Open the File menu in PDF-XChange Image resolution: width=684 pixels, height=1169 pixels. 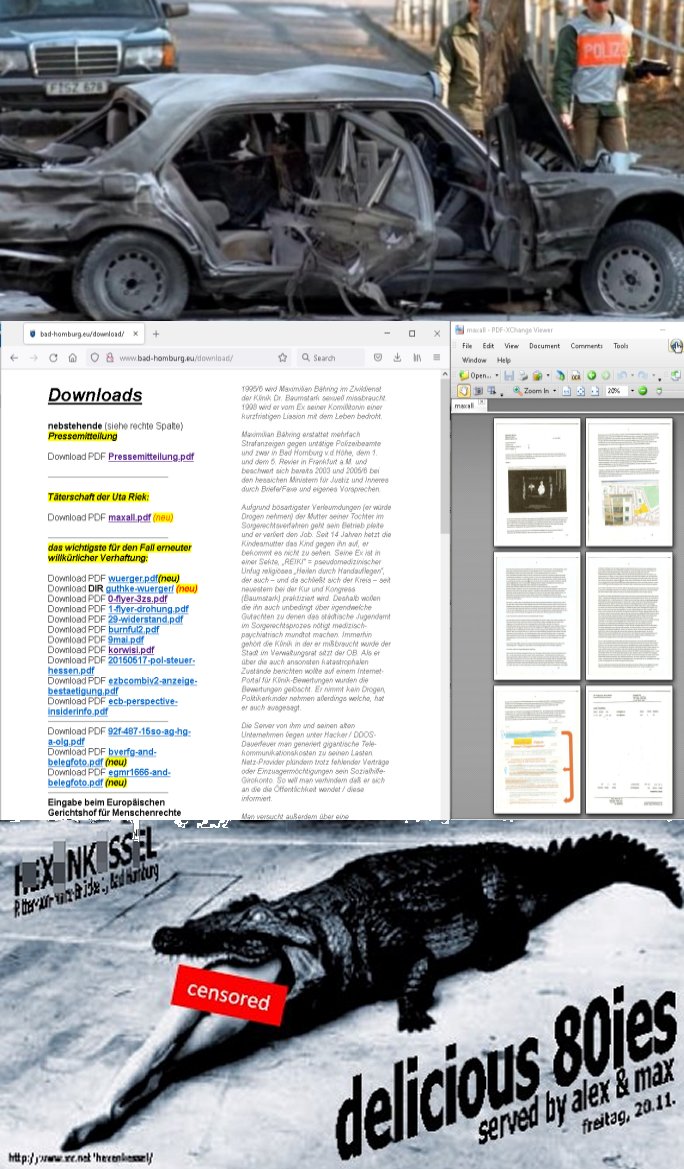(x=467, y=346)
